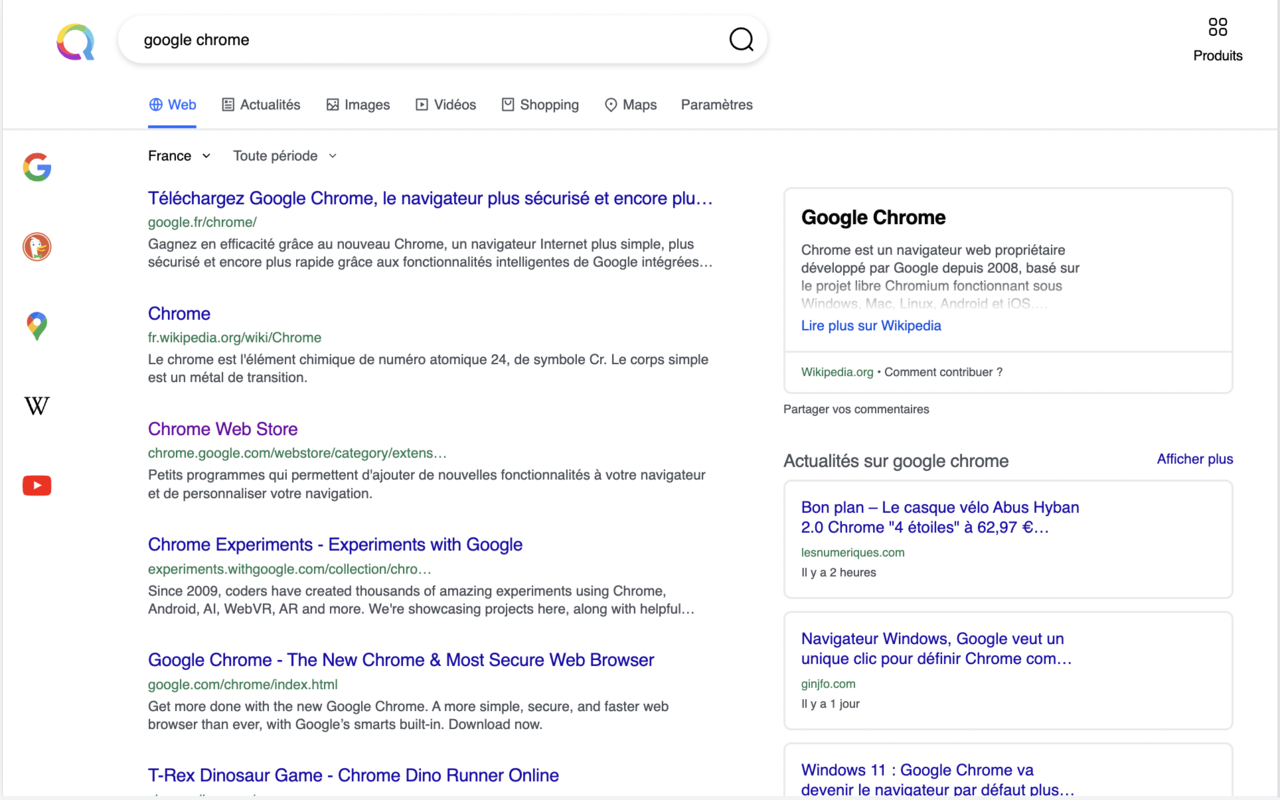Open the Chrome Wikipedia result title
1280x800 pixels.
click(x=179, y=314)
